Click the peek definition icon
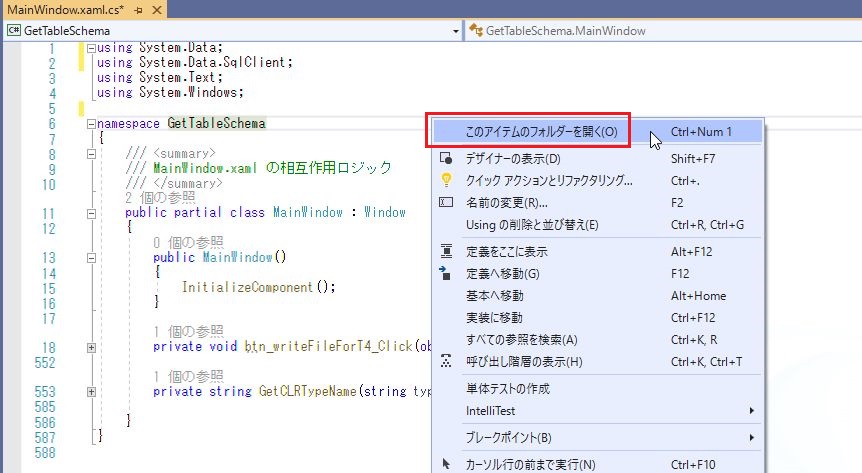 click(446, 251)
